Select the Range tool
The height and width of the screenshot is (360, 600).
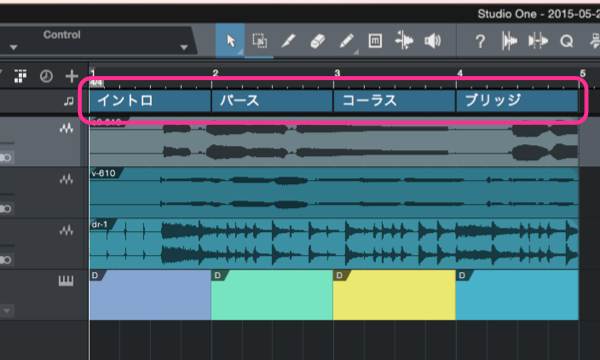(x=259, y=41)
